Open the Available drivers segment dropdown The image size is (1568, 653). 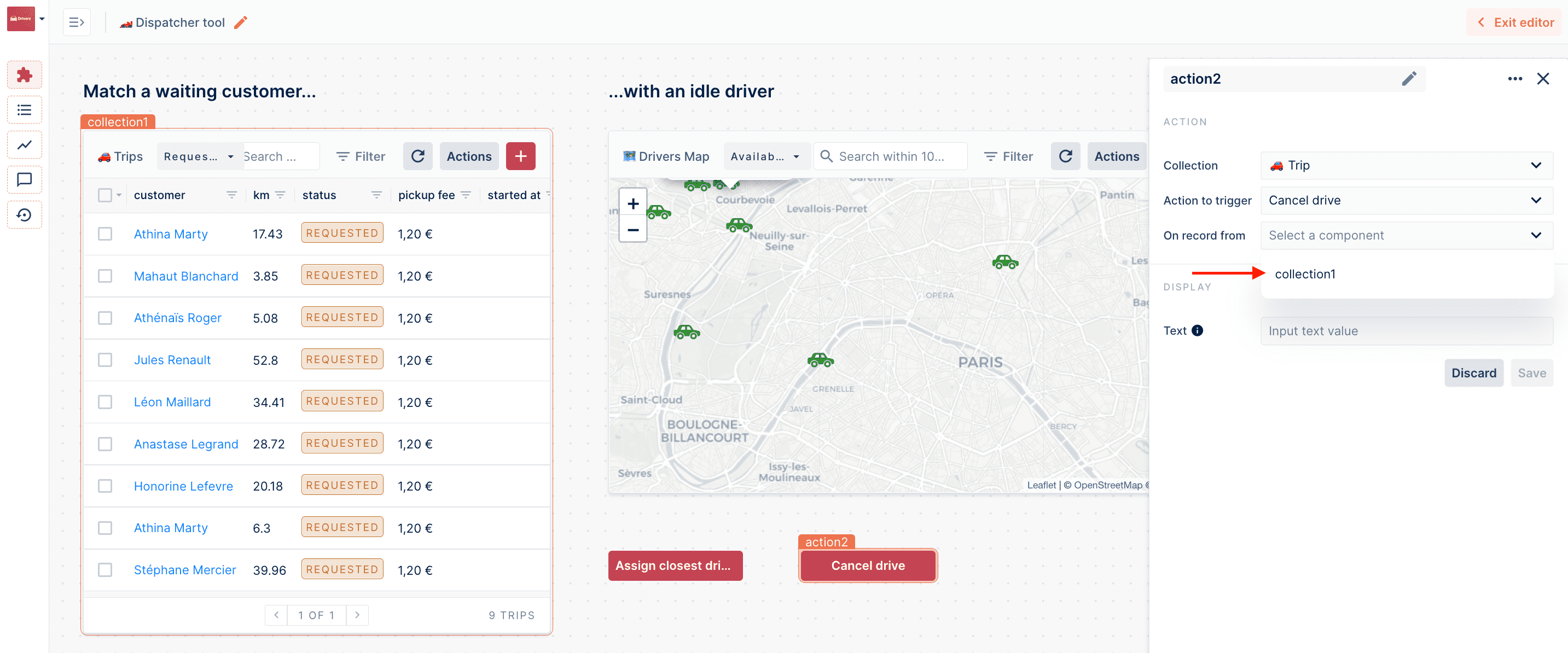pos(766,156)
